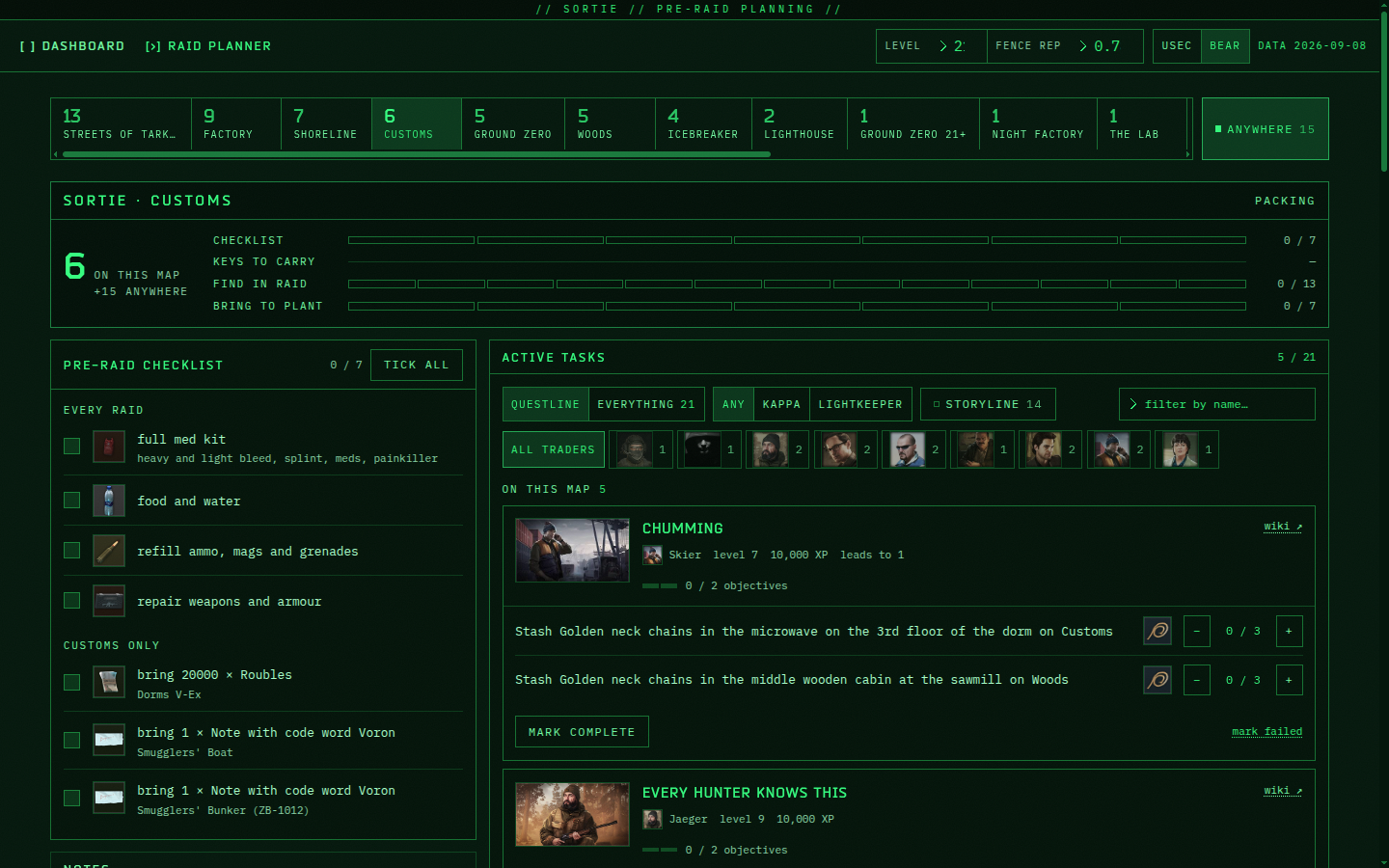The width and height of the screenshot is (1389, 868).
Task: Tick refill ammo, mags and grenades checkbox
Action: 71,550
